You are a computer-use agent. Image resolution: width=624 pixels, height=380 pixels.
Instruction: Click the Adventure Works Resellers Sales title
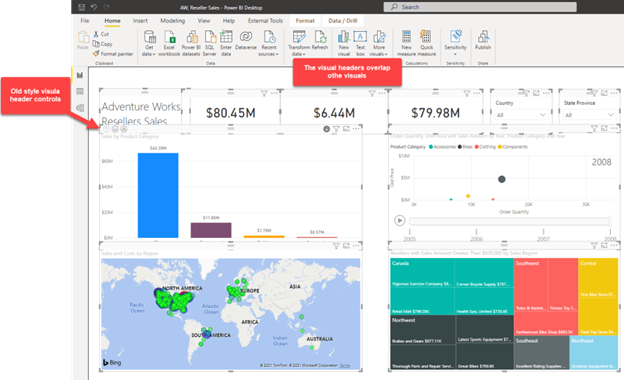tap(141, 113)
